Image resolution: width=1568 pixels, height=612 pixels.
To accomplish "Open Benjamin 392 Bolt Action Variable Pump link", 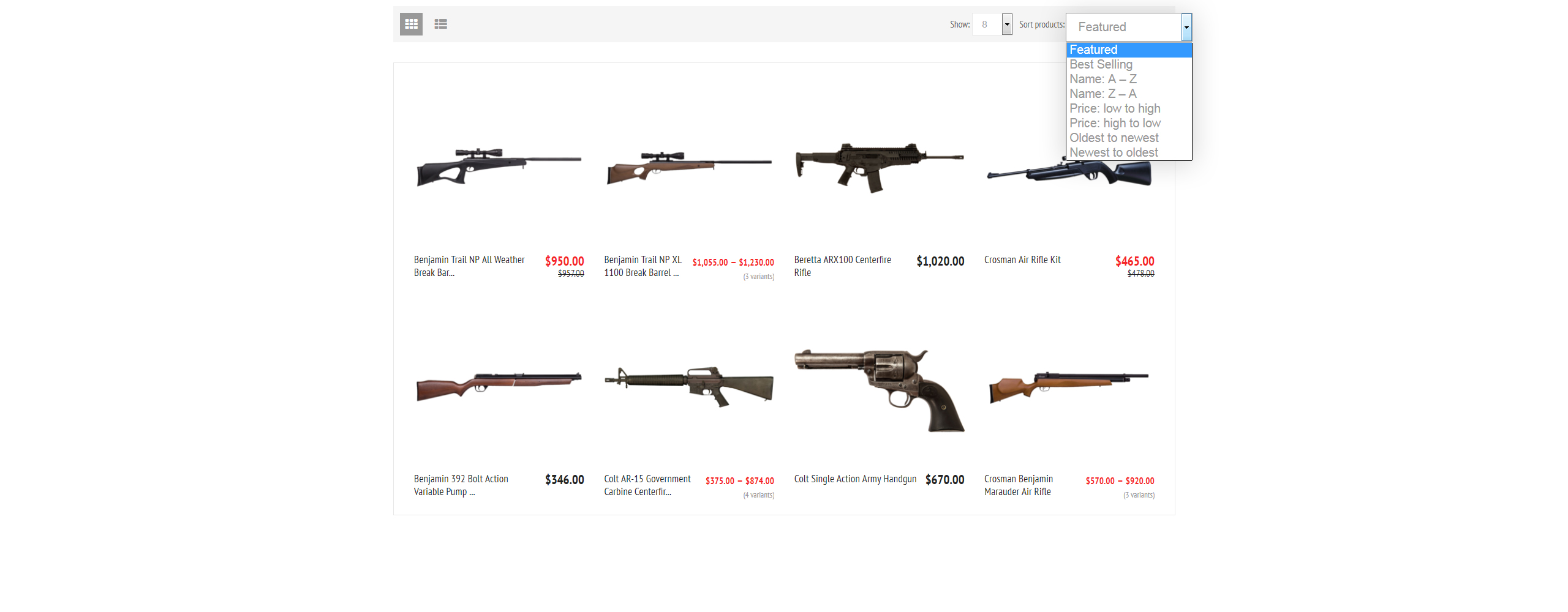I will 461,485.
